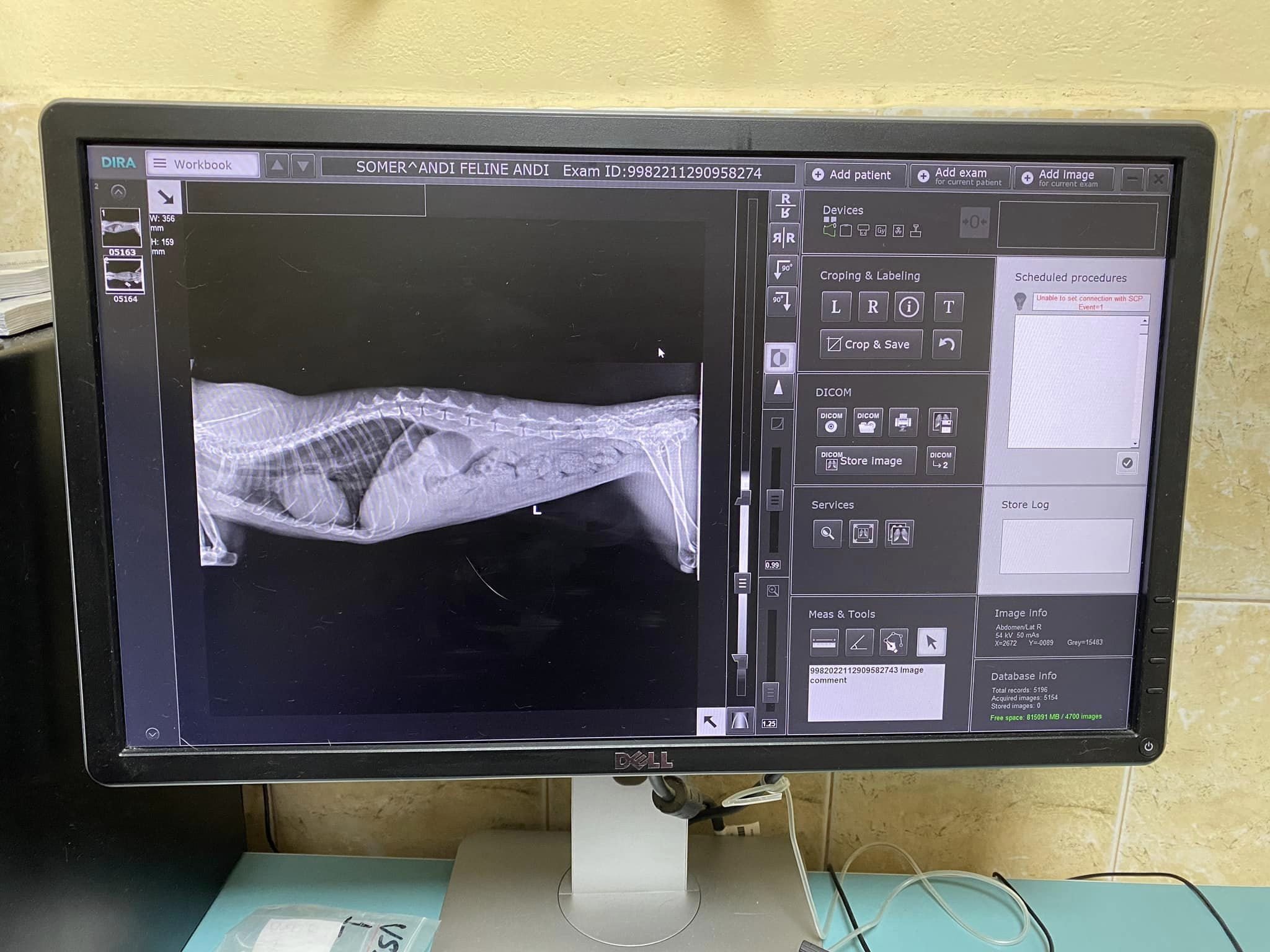Click the sharpen triangle icon
The width and height of the screenshot is (1270, 952).
(778, 388)
